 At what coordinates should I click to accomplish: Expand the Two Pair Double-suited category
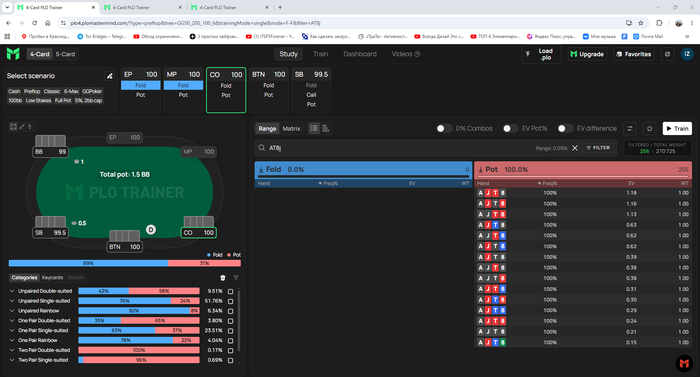[x=12, y=350]
